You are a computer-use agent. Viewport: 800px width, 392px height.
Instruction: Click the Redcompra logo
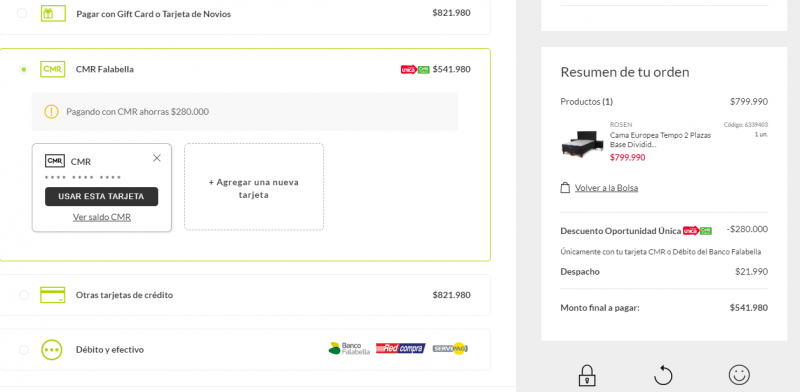tap(401, 348)
